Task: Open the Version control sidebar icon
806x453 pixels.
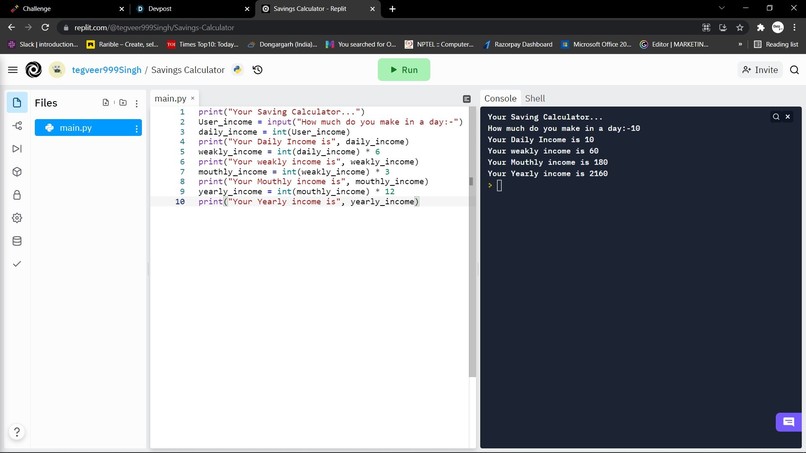Action: (x=17, y=125)
